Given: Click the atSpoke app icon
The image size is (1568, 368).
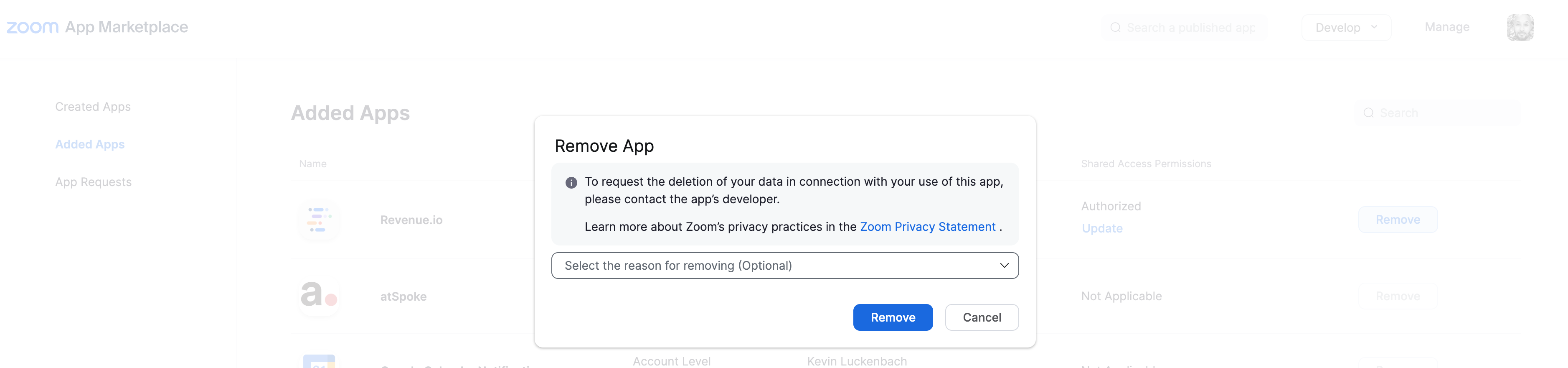Looking at the screenshot, I should (x=318, y=296).
